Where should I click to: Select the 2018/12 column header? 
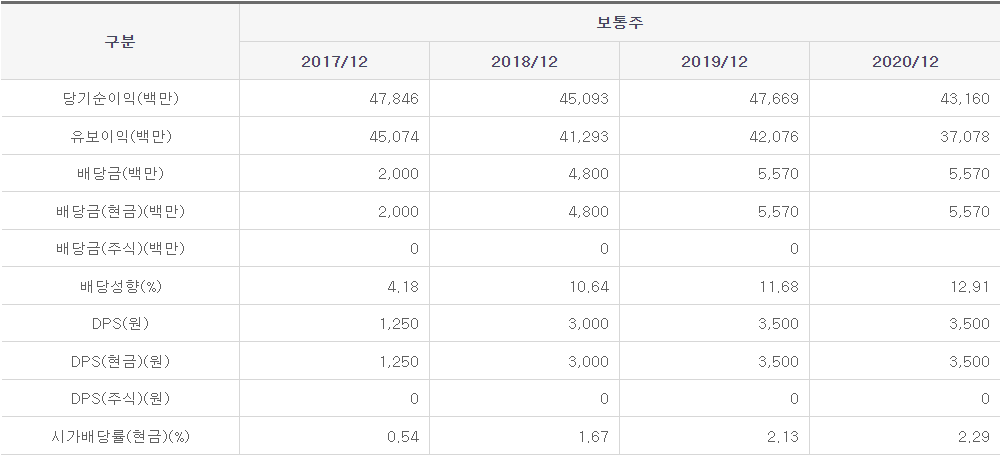click(524, 61)
